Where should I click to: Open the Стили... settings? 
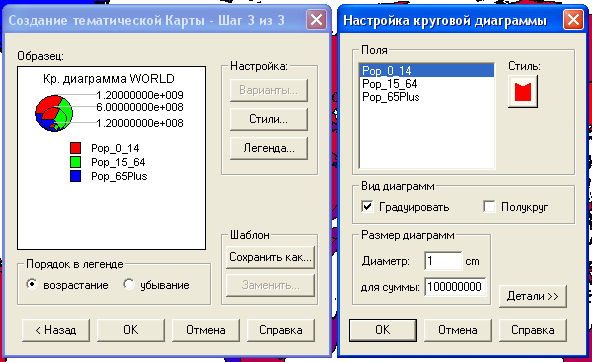tap(268, 119)
